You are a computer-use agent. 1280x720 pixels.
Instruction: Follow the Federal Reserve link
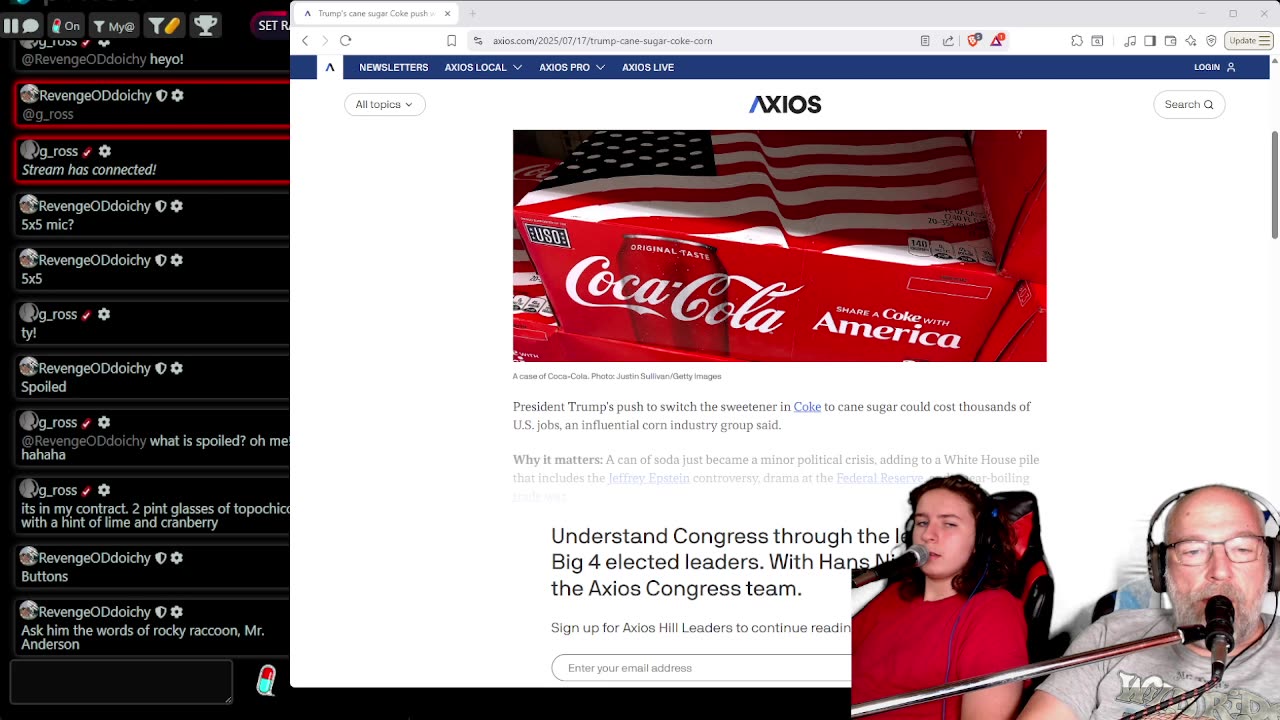(879, 478)
